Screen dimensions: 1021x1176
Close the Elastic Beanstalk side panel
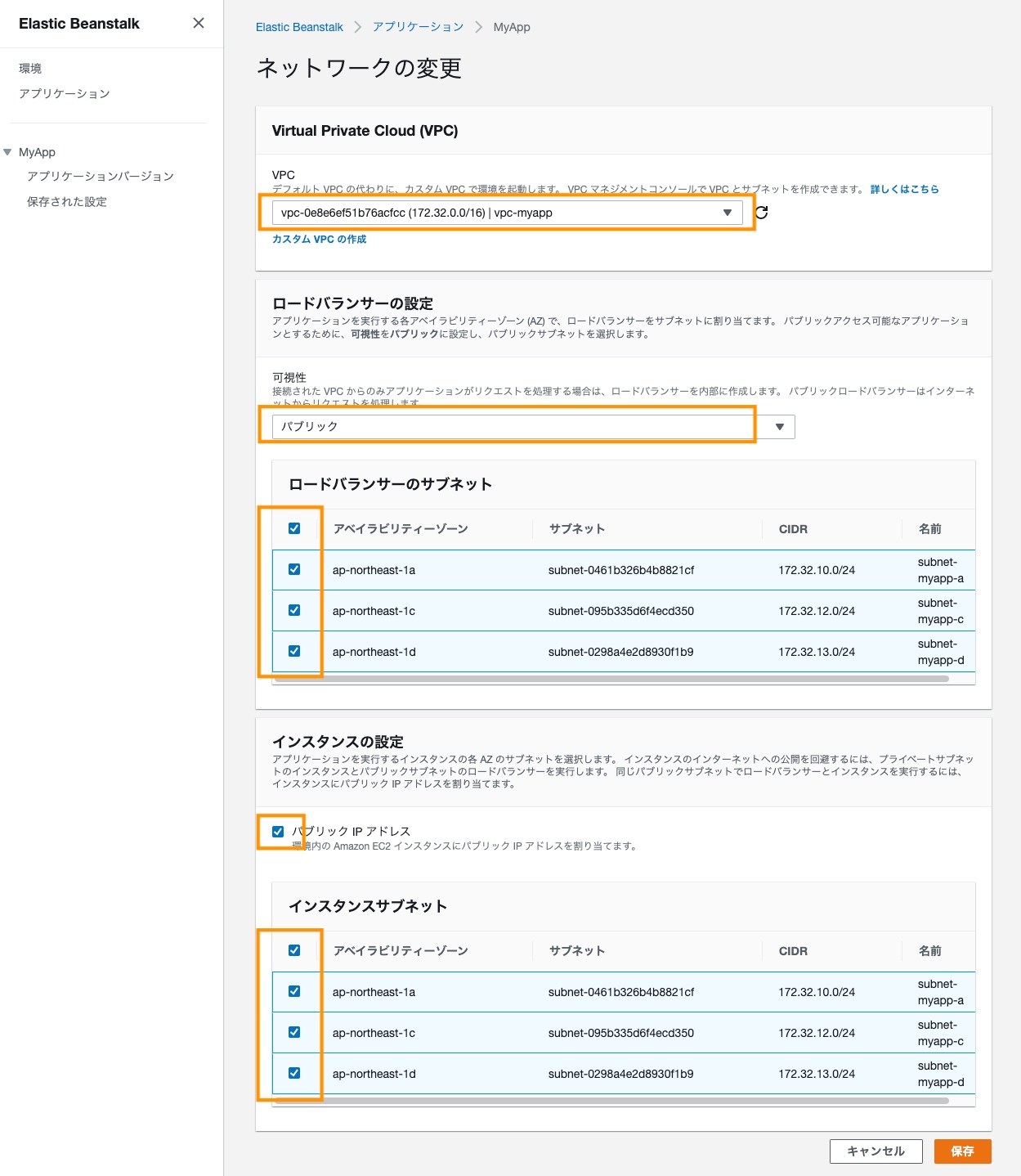(199, 23)
